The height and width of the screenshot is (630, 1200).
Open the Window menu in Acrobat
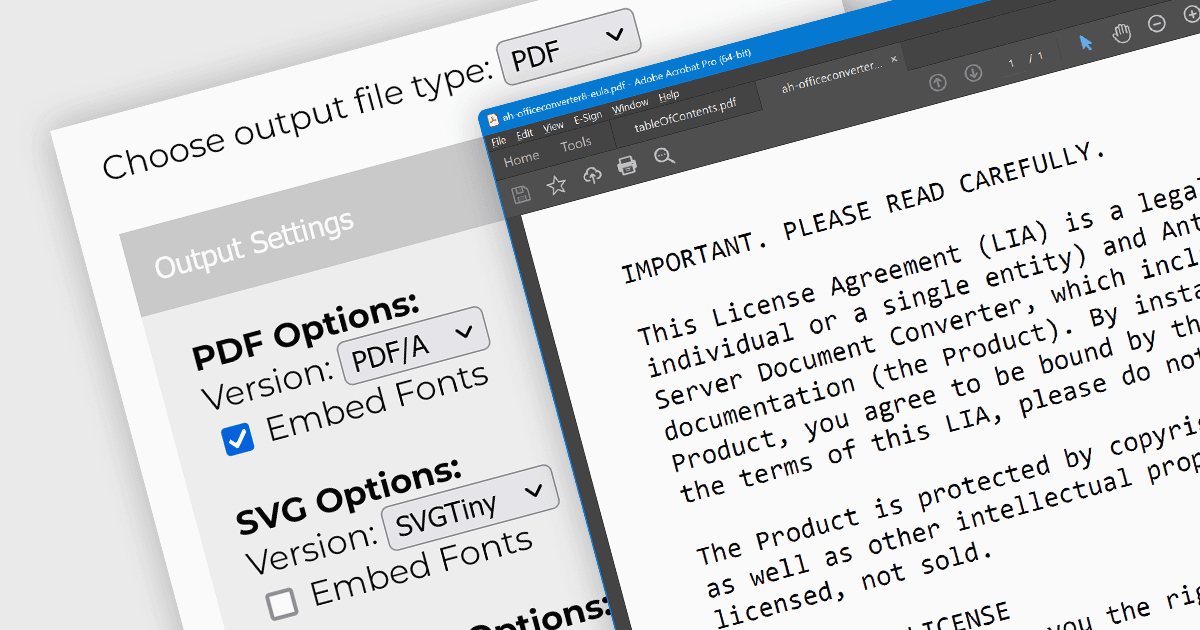pos(630,106)
